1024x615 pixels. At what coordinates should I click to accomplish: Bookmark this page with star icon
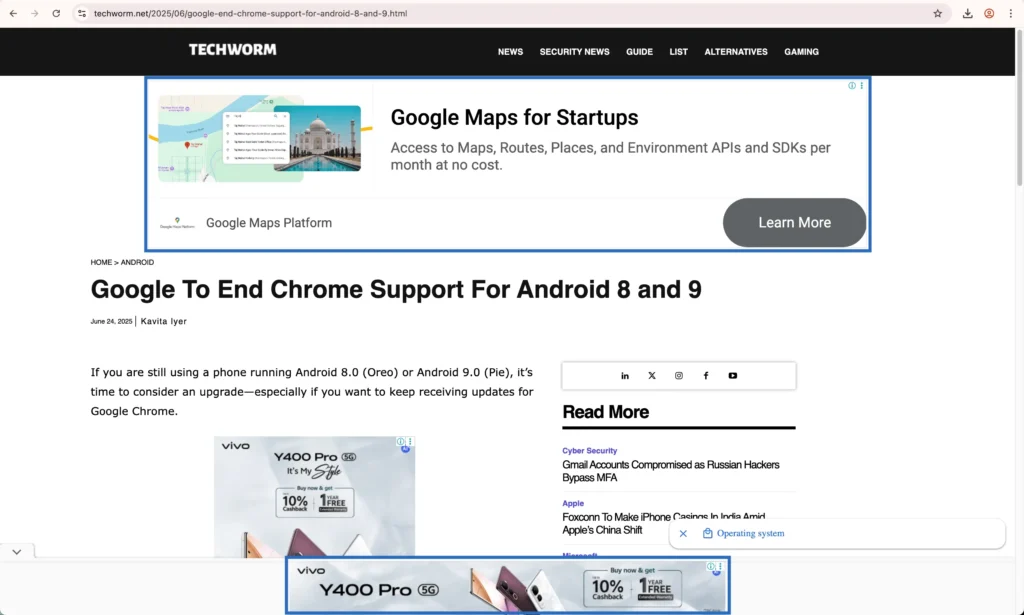[x=938, y=13]
